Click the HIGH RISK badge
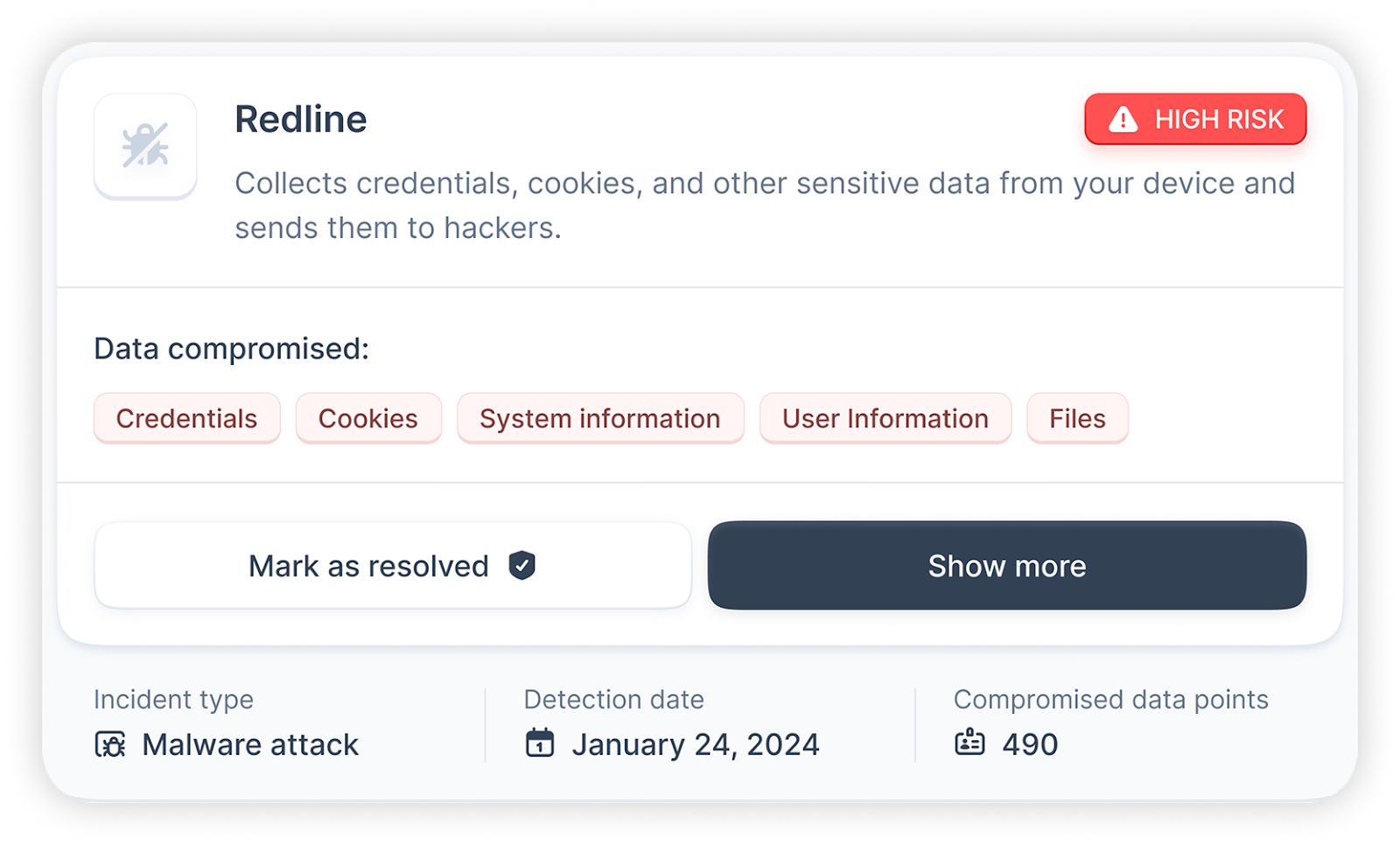This screenshot has height=845, width=1400. point(1195,119)
